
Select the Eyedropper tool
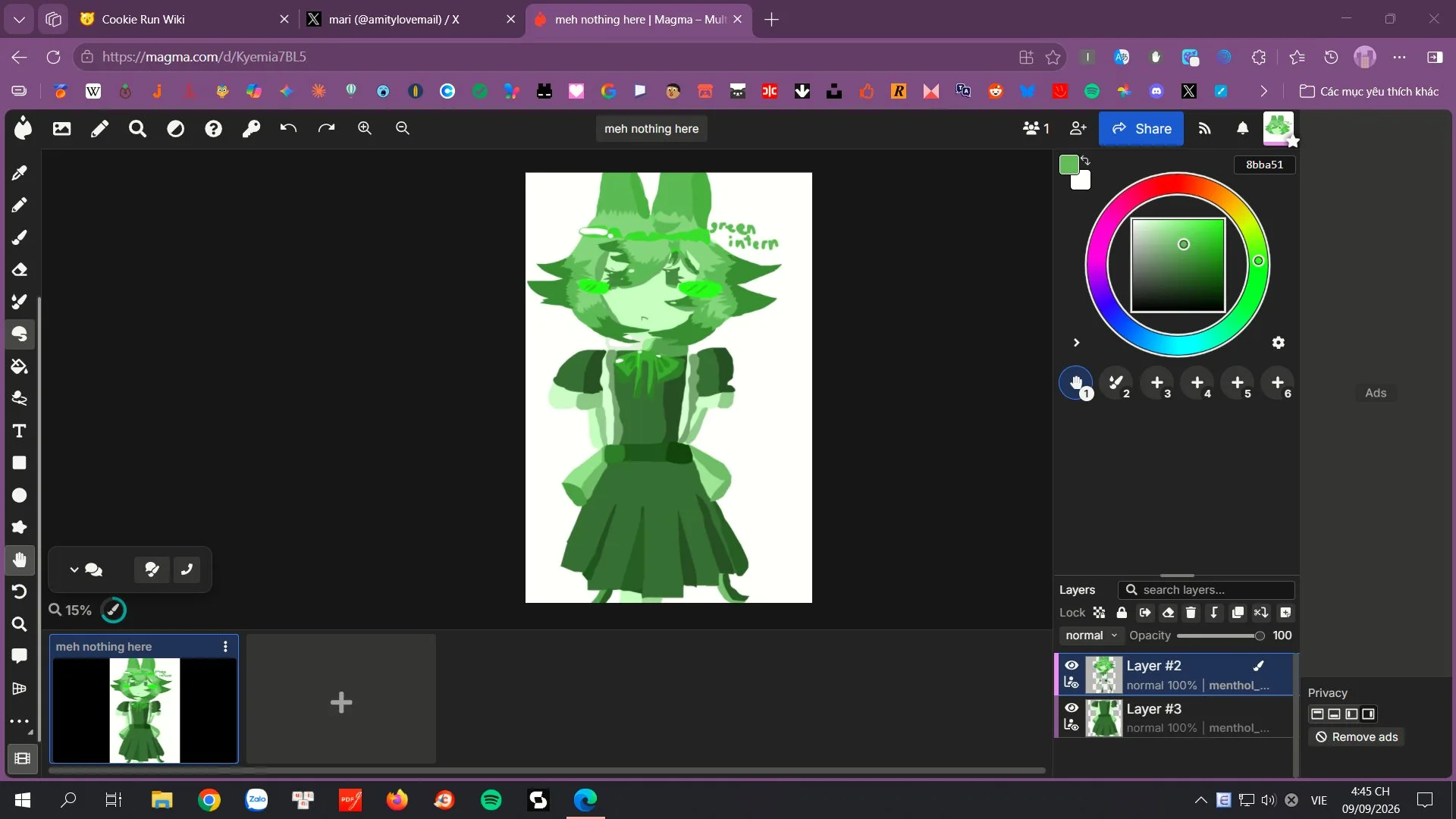20,173
